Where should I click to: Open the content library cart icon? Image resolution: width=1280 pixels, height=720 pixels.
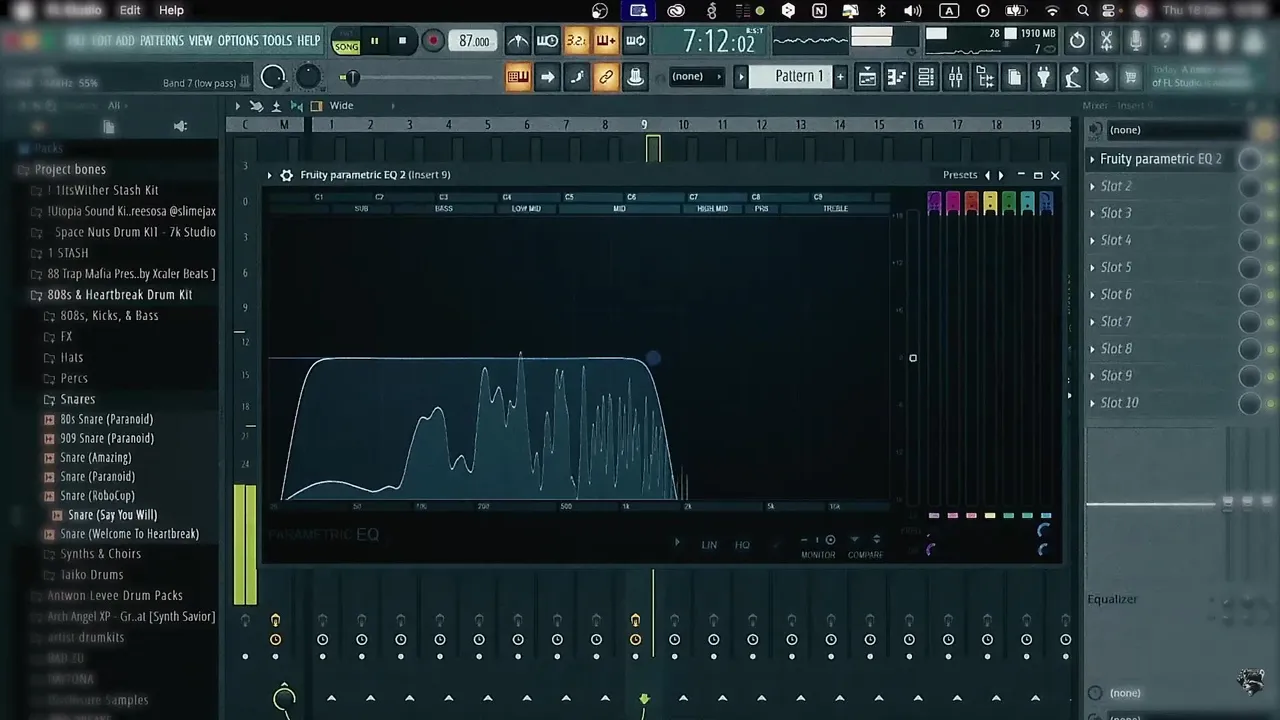click(1130, 77)
